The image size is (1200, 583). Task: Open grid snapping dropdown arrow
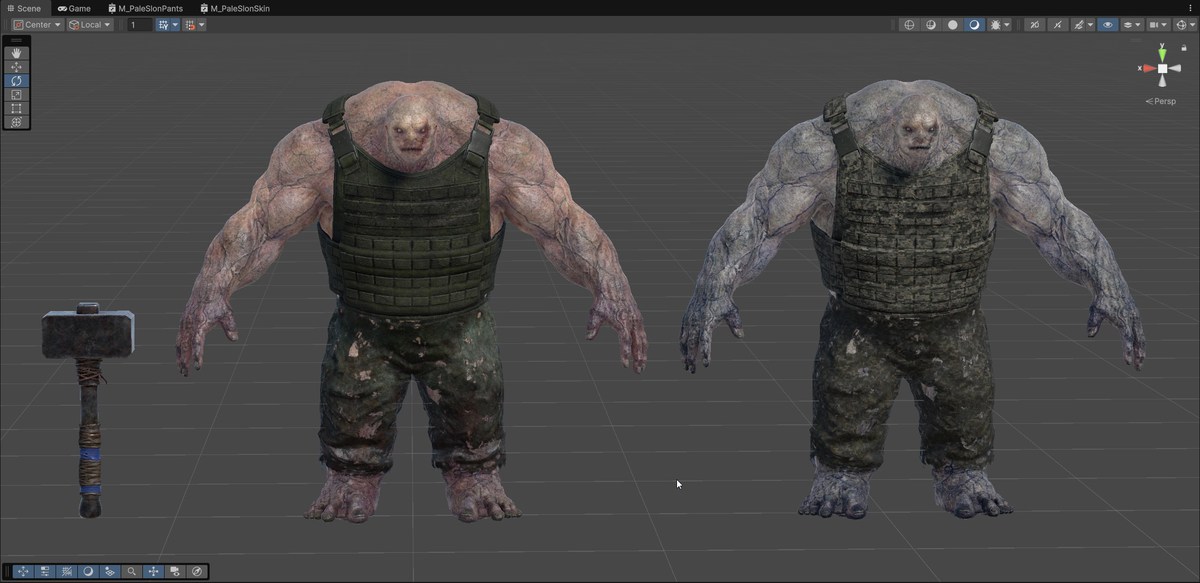[175, 25]
